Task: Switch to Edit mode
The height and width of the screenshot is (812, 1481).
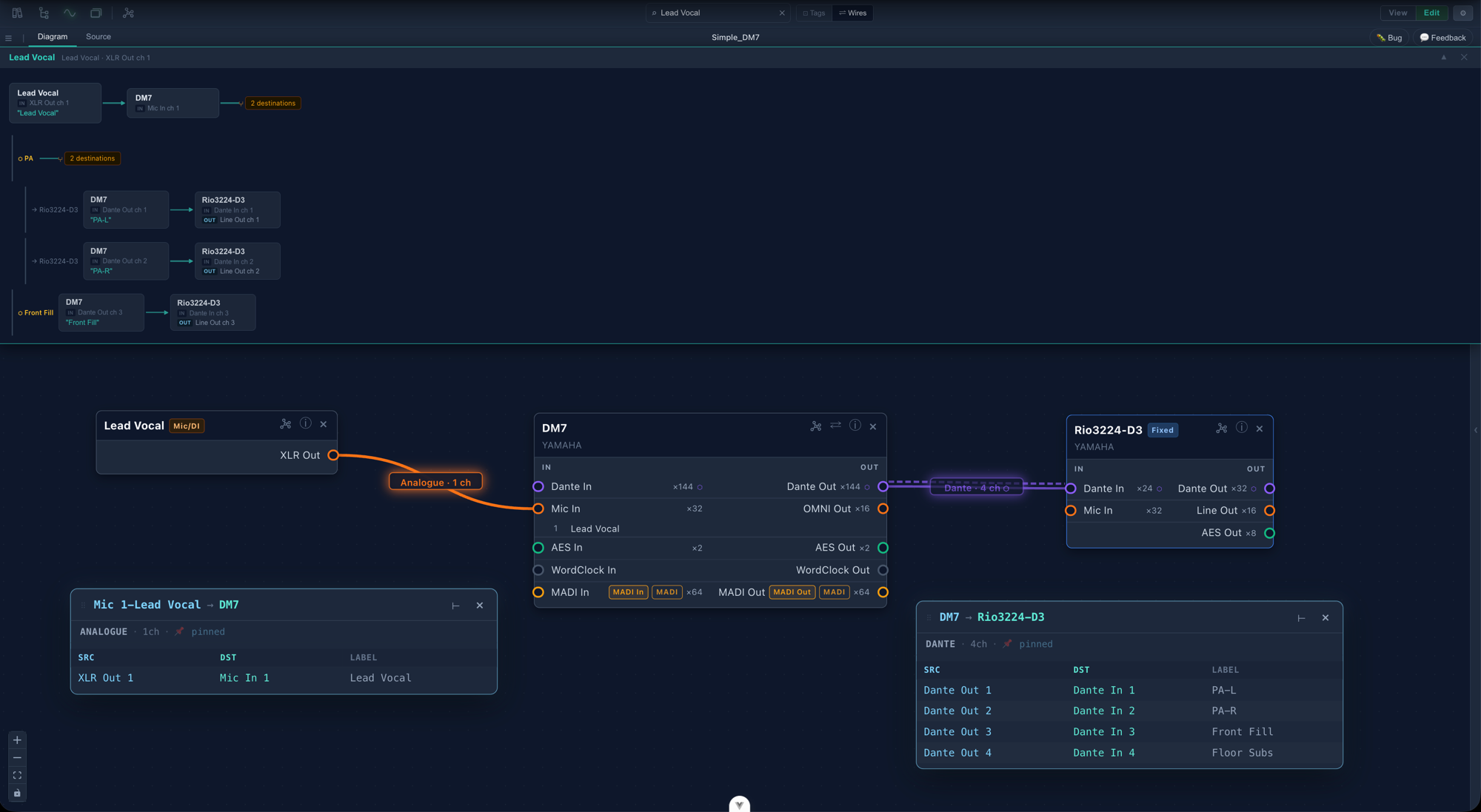Action: pyautogui.click(x=1431, y=13)
